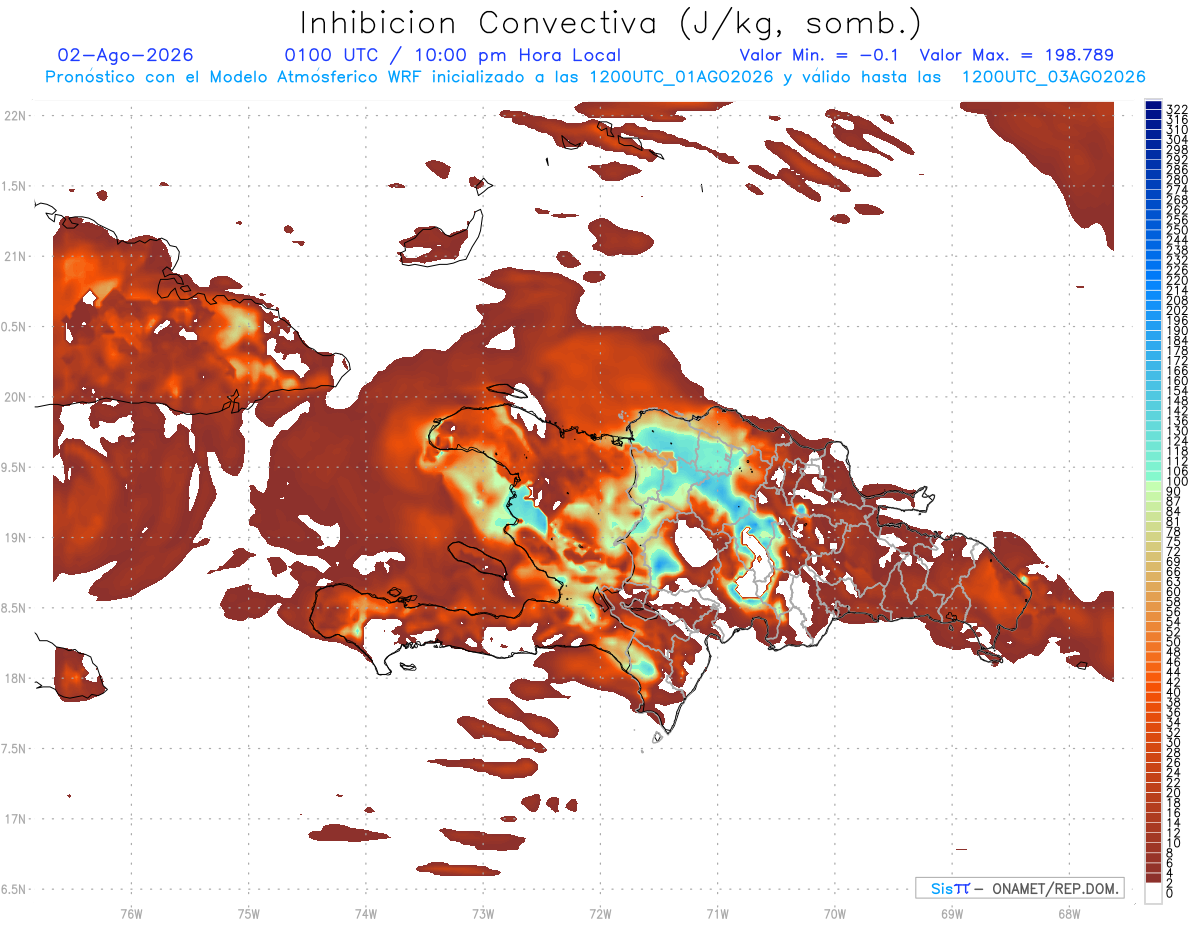
Task: Click the '72W' longitude label
Action: pos(600,914)
